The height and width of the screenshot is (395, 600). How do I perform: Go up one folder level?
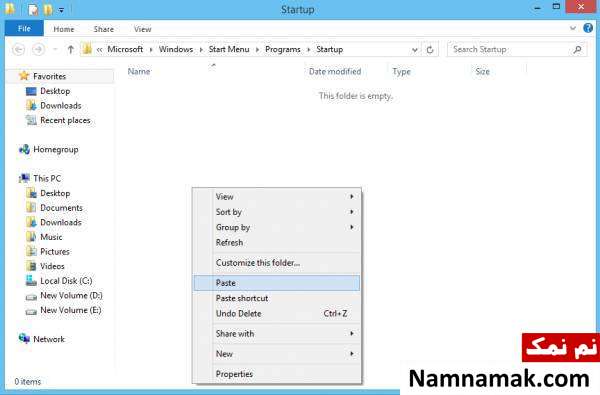(x=70, y=49)
